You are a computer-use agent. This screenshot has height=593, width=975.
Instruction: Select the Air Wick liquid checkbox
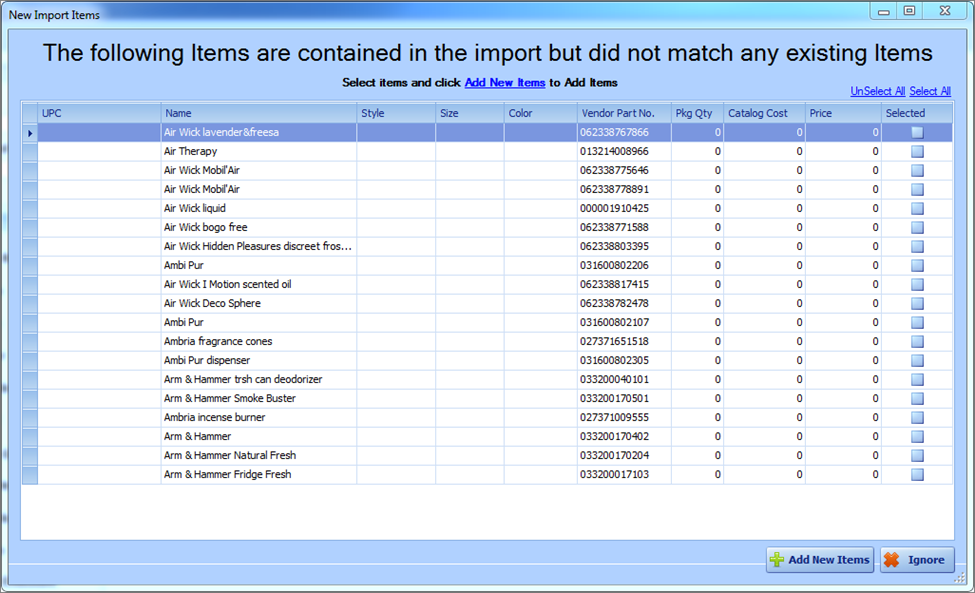pos(917,209)
